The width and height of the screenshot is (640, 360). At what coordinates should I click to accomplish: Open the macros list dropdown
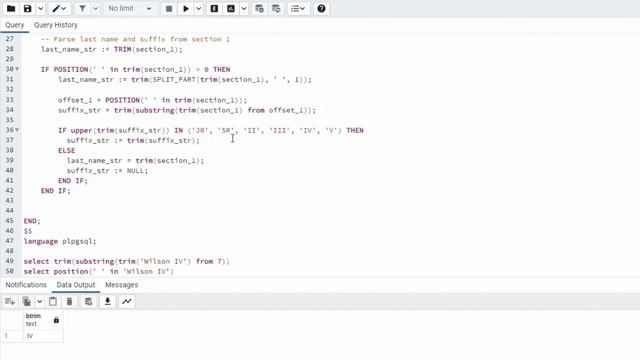(298, 9)
